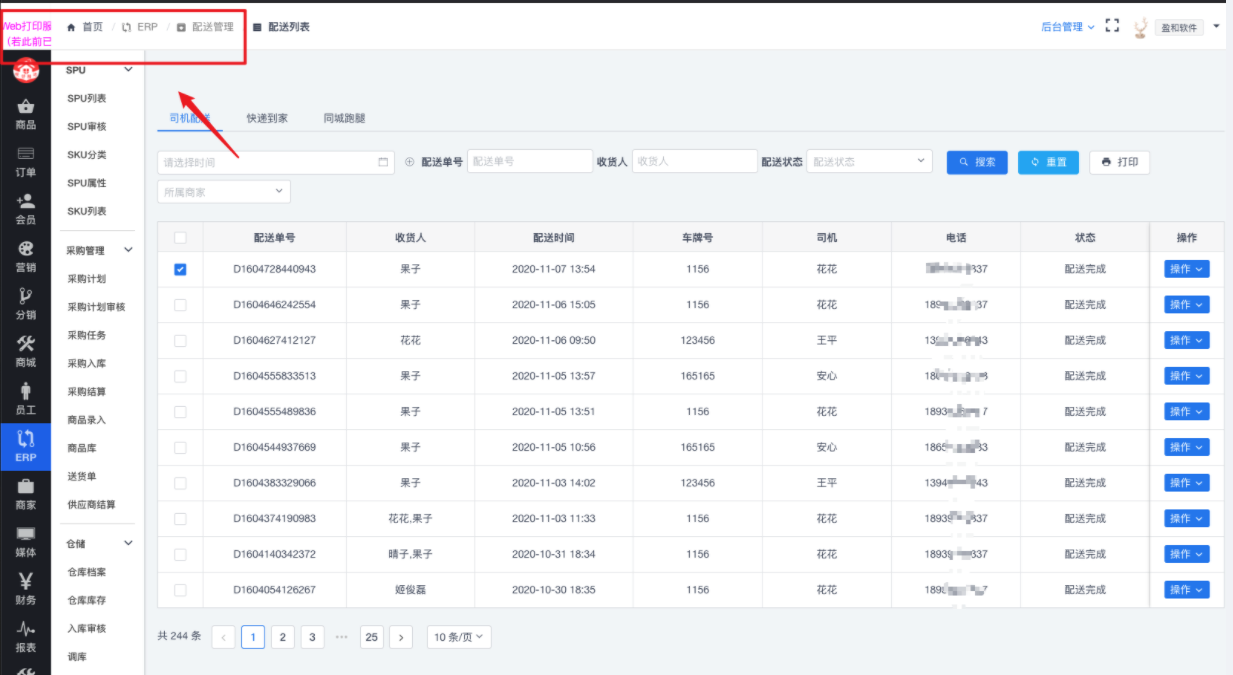Switch to the 同城跑腿 tab
The image size is (1233, 675).
point(344,118)
